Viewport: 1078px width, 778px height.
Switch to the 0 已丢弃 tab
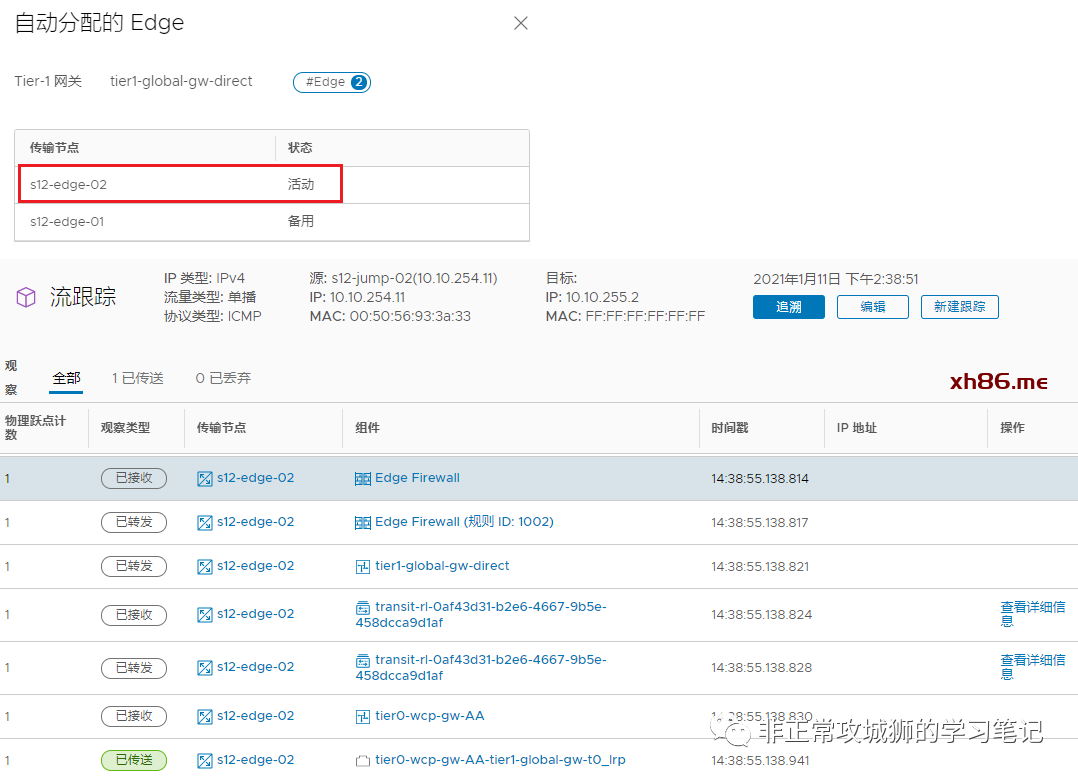tap(223, 379)
